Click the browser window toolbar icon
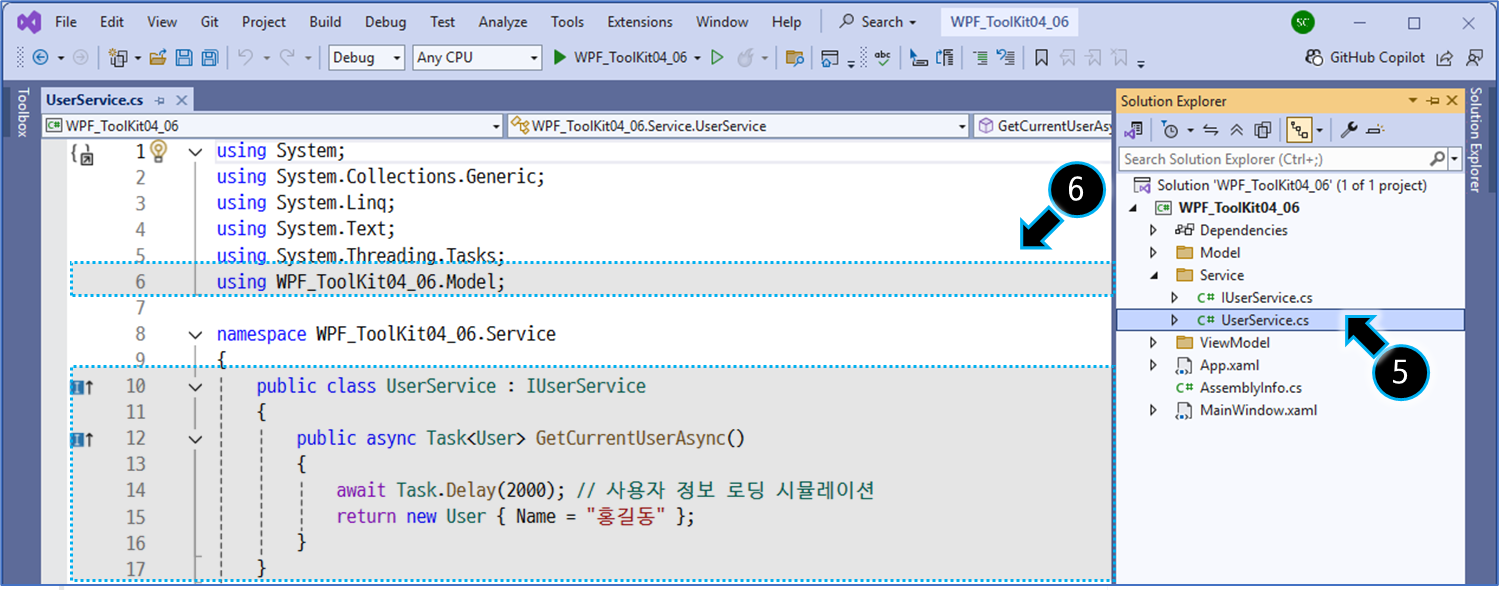Screen dimensions: 1499x590 [830, 58]
